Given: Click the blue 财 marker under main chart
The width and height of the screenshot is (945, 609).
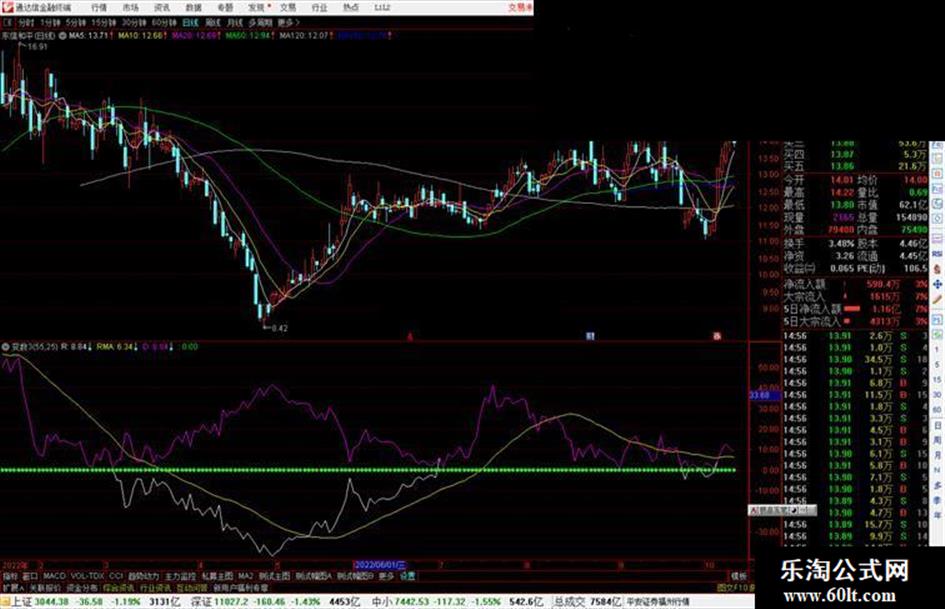Looking at the screenshot, I should (591, 336).
